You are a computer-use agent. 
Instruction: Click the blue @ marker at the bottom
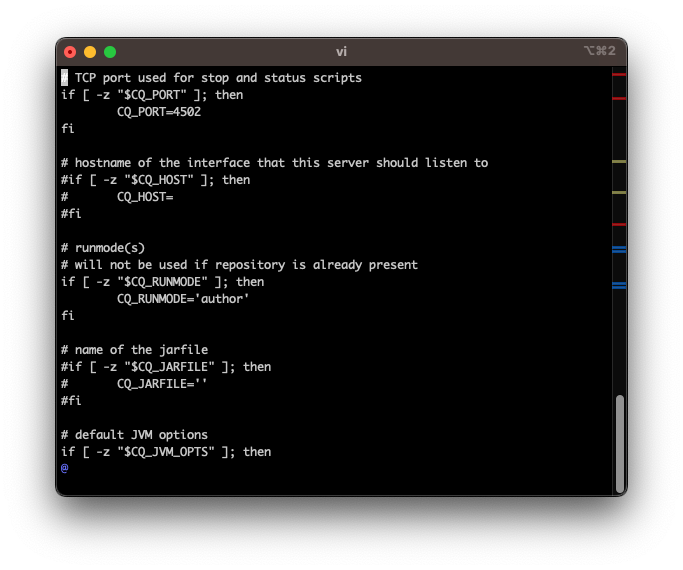(64, 468)
